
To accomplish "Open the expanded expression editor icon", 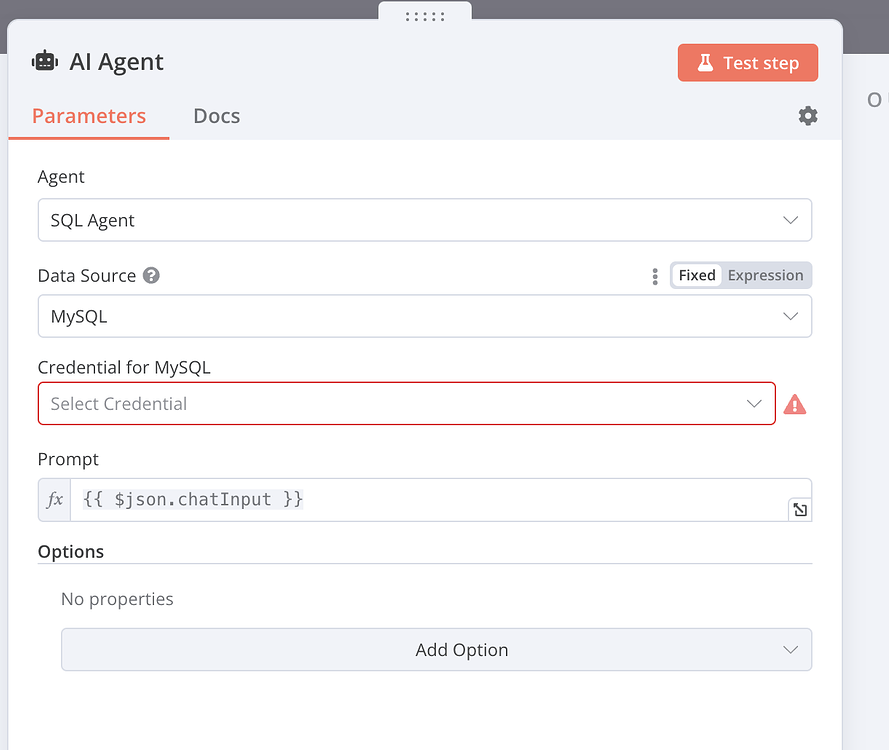I will (799, 510).
